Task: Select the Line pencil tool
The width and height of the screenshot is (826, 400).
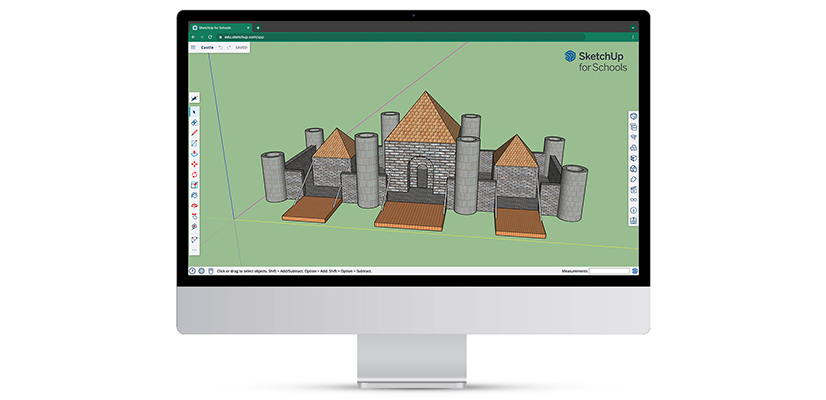Action: 194,132
